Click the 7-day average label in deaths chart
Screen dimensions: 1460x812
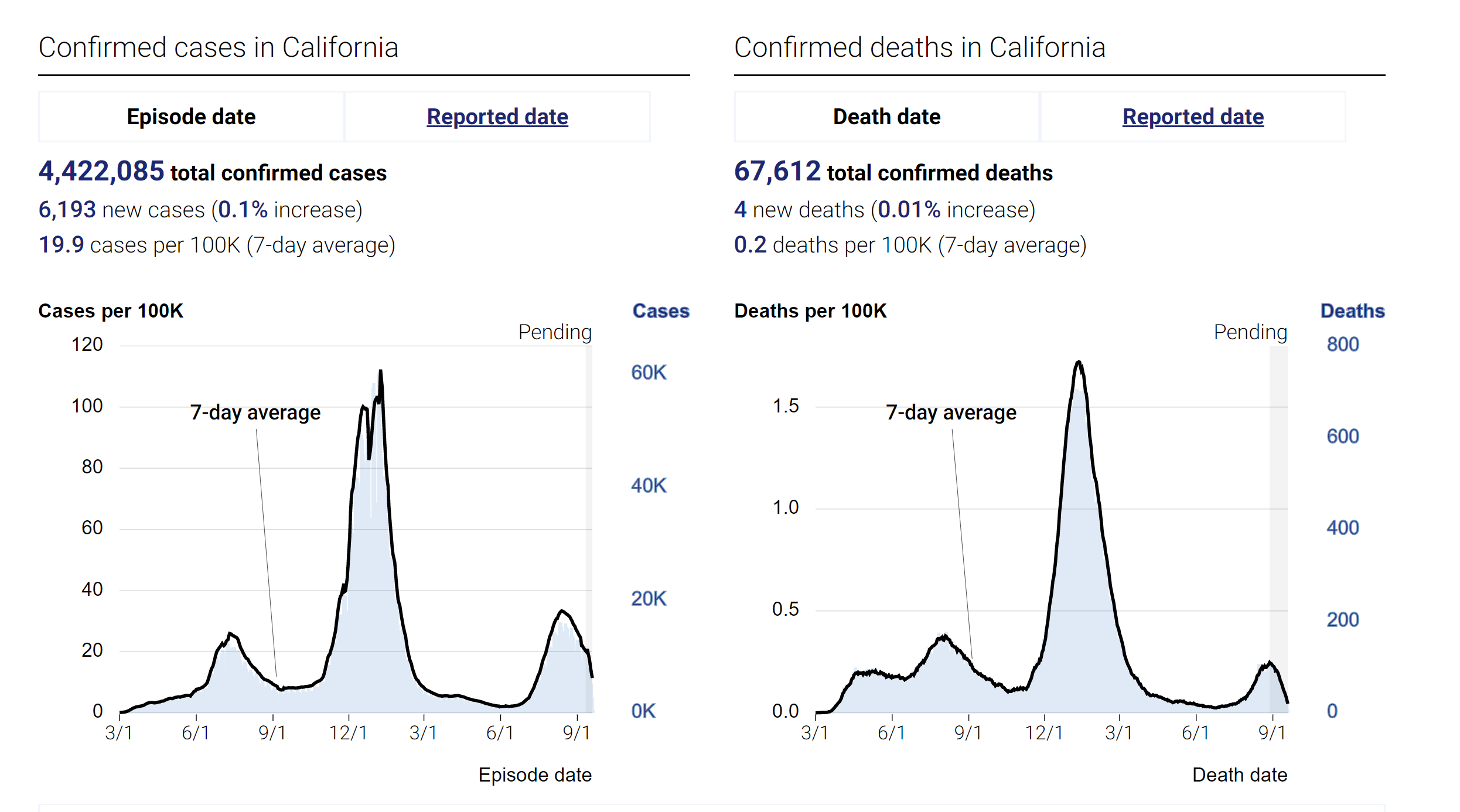click(x=951, y=412)
